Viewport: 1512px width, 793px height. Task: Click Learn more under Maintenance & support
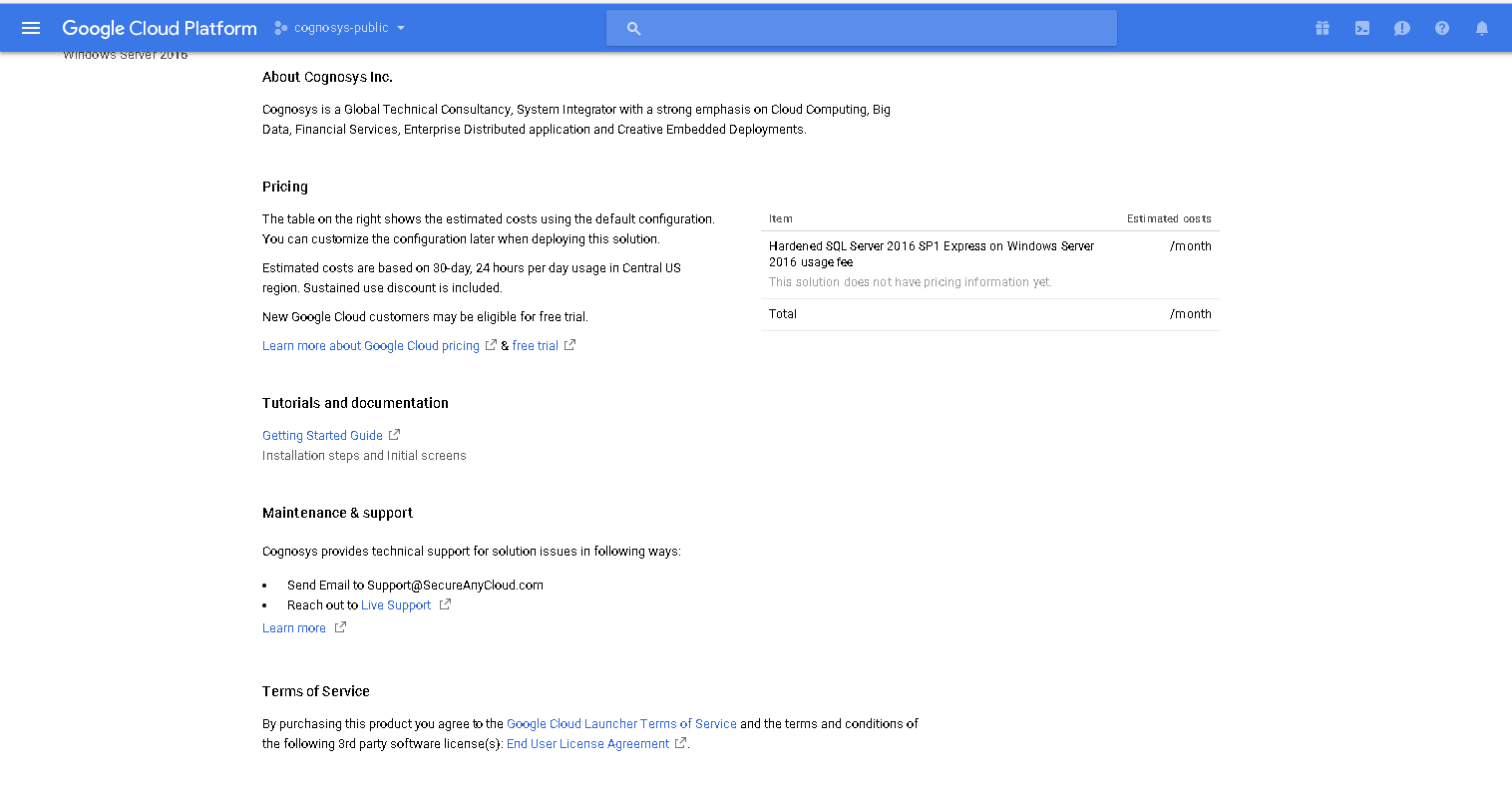coord(294,628)
